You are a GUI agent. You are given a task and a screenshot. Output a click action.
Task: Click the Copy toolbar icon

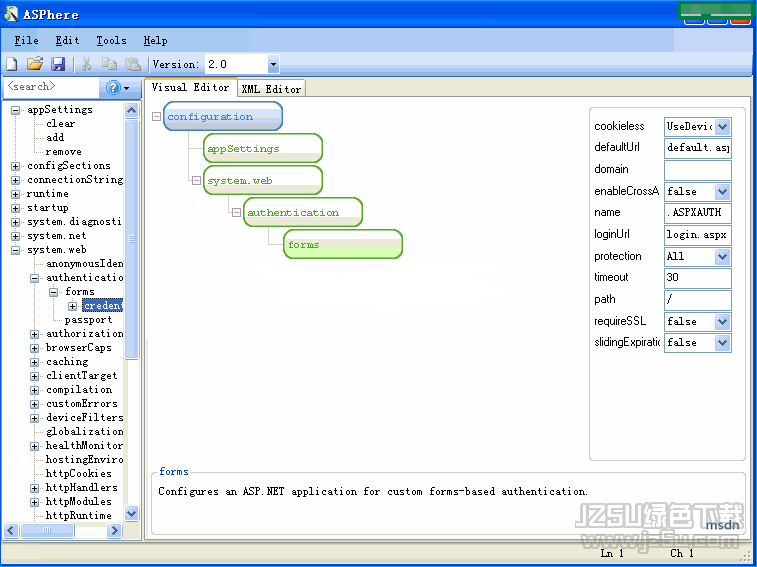(110, 64)
